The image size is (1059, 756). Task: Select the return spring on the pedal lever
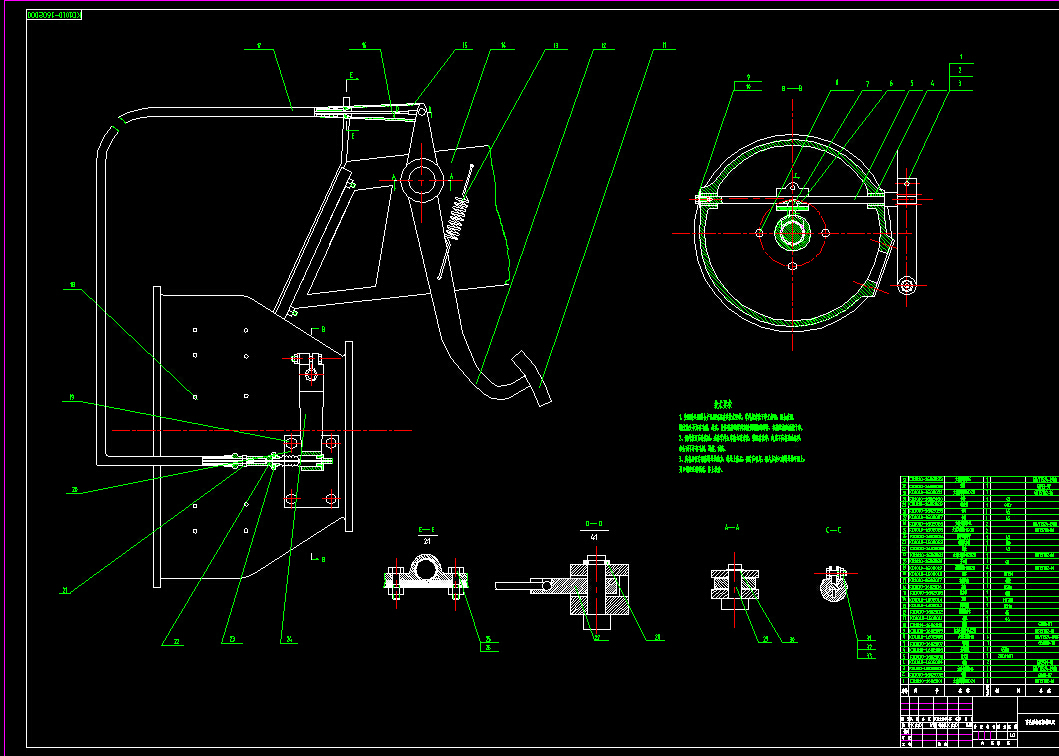tap(457, 217)
